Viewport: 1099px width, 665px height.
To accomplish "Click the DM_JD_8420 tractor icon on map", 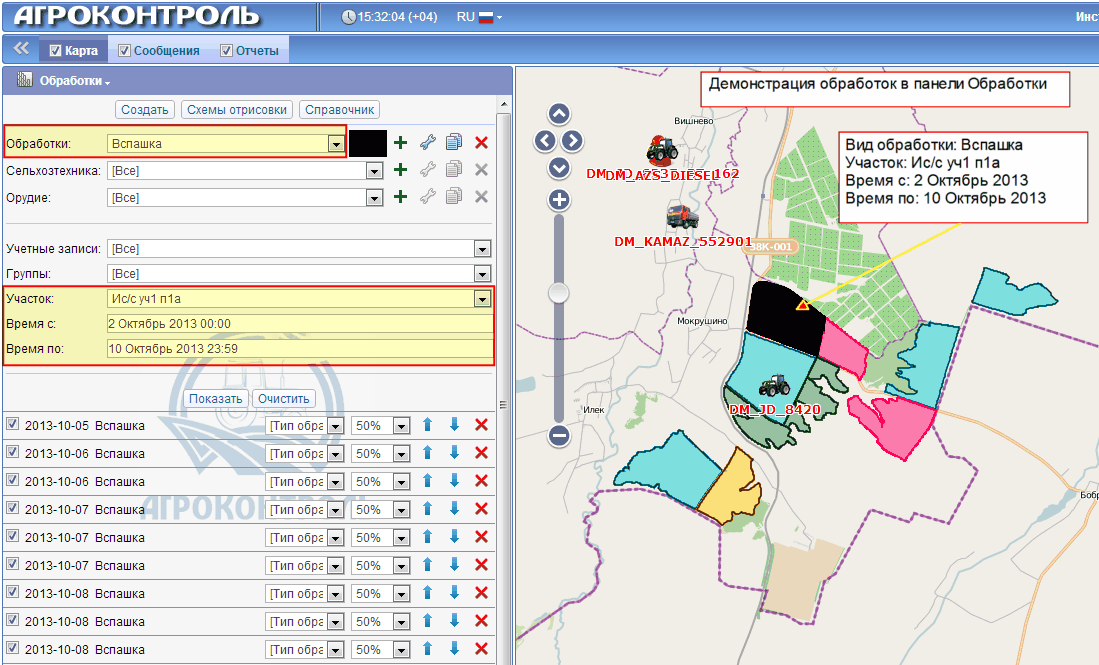I will click(774, 386).
